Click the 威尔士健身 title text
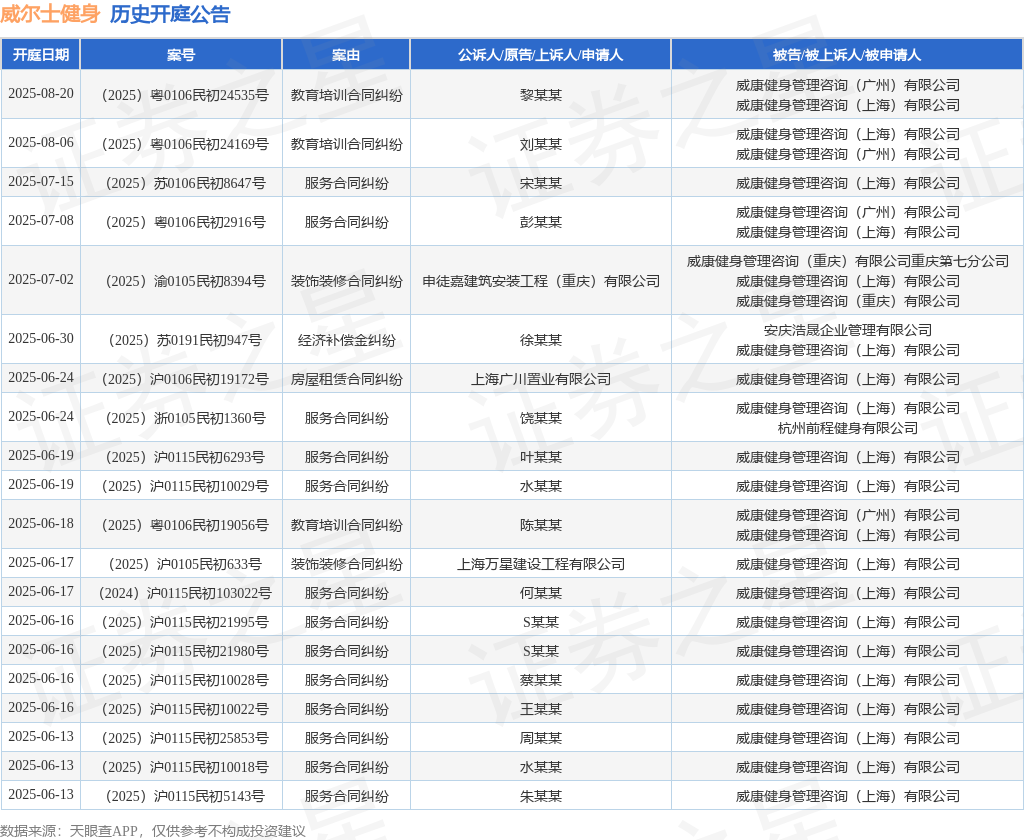Screen dimensions: 1024x840 tap(50, 14)
